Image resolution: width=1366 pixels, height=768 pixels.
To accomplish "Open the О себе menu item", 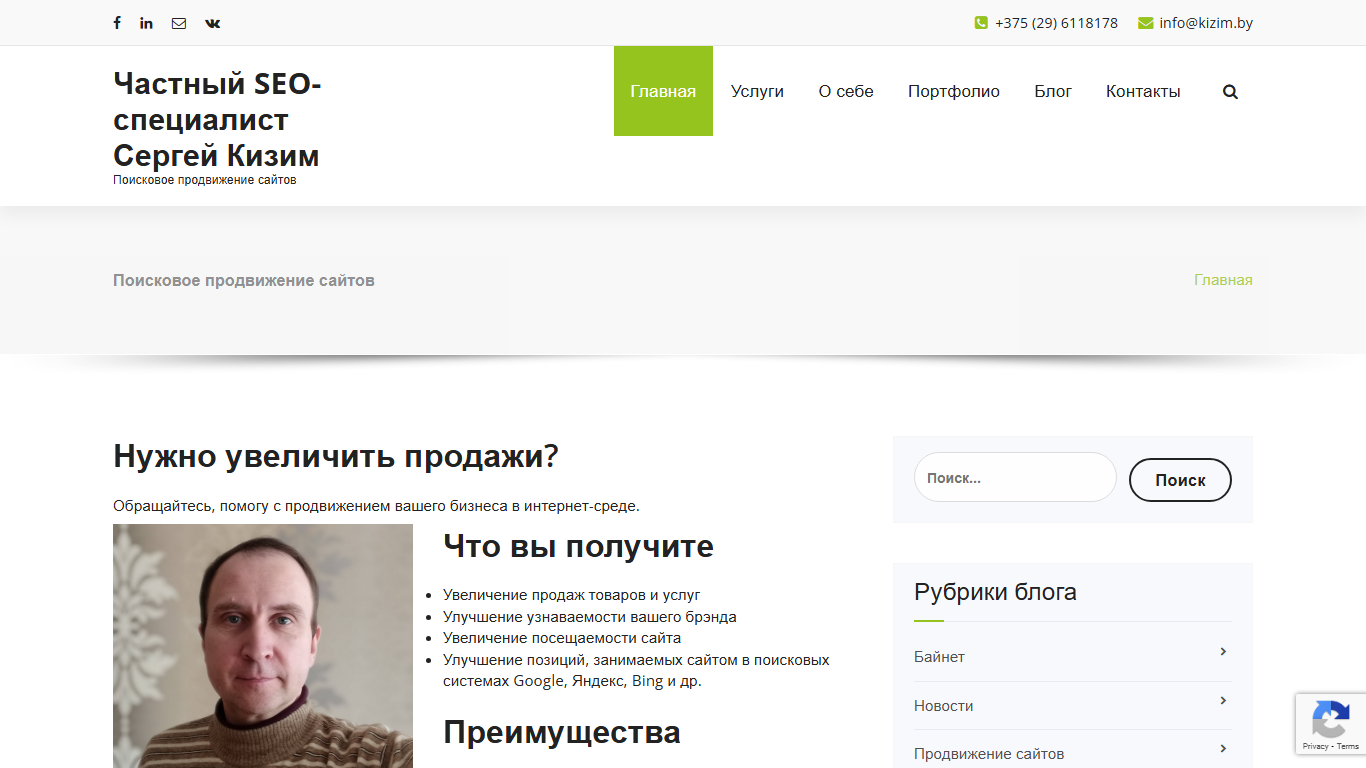I will [x=846, y=91].
